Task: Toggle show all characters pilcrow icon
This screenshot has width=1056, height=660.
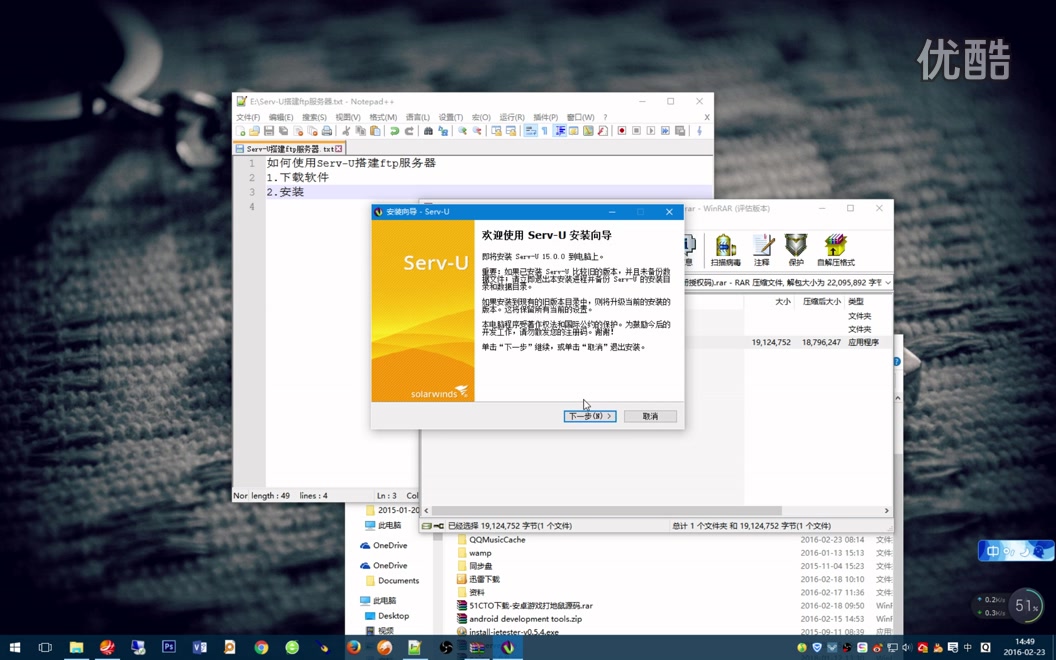Action: 545,131
